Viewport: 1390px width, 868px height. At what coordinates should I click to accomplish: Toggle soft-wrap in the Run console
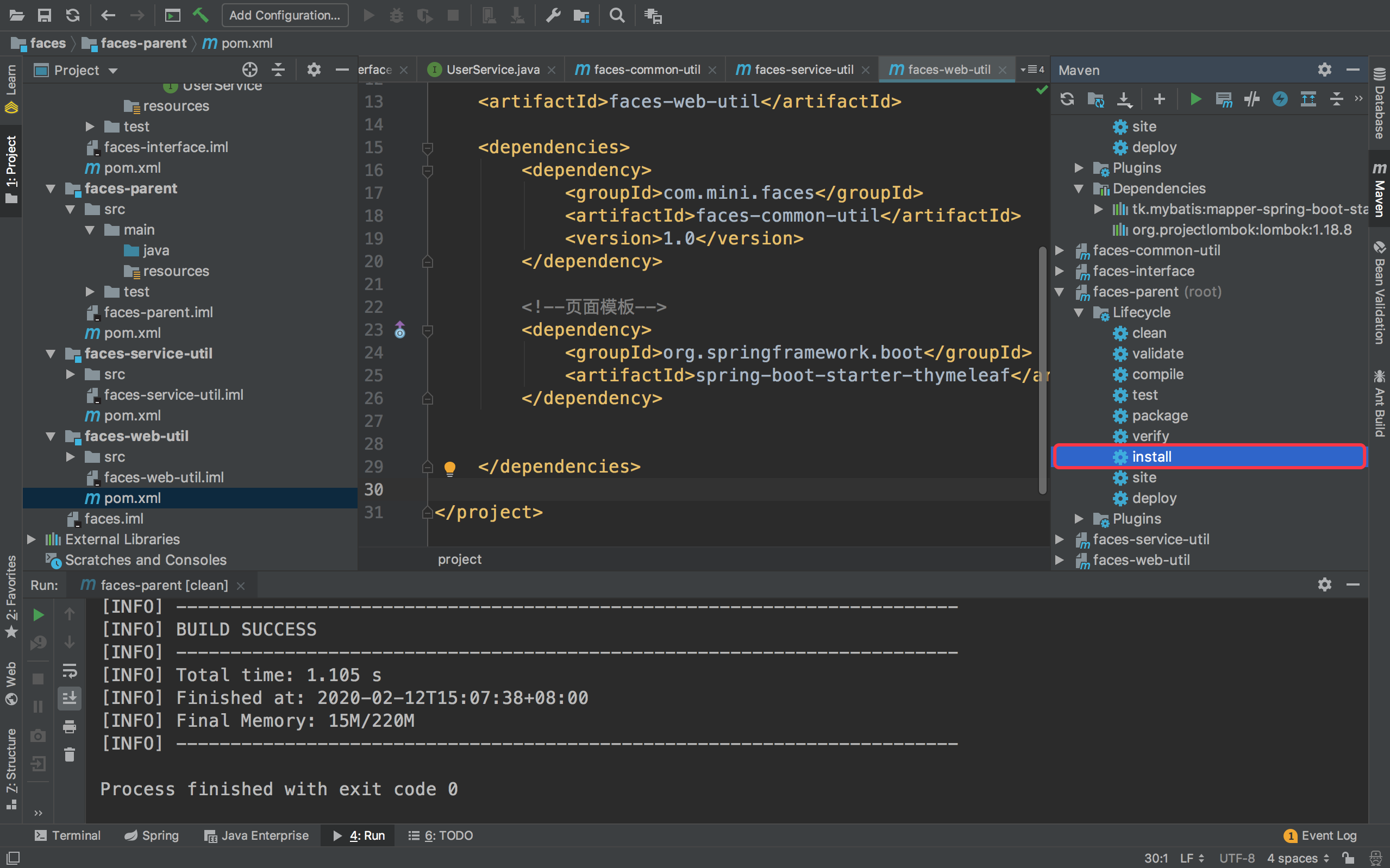(70, 670)
